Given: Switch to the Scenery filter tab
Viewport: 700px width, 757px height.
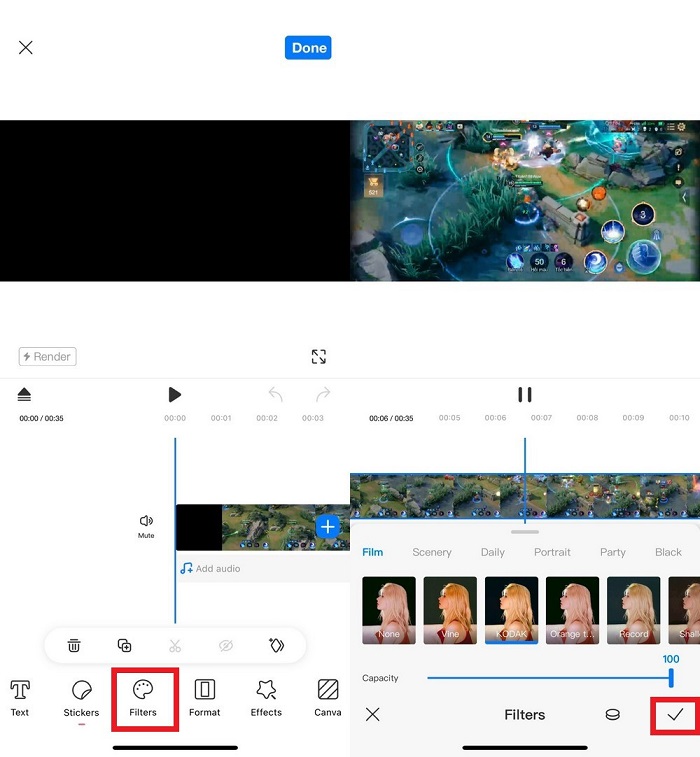Looking at the screenshot, I should coord(432,552).
